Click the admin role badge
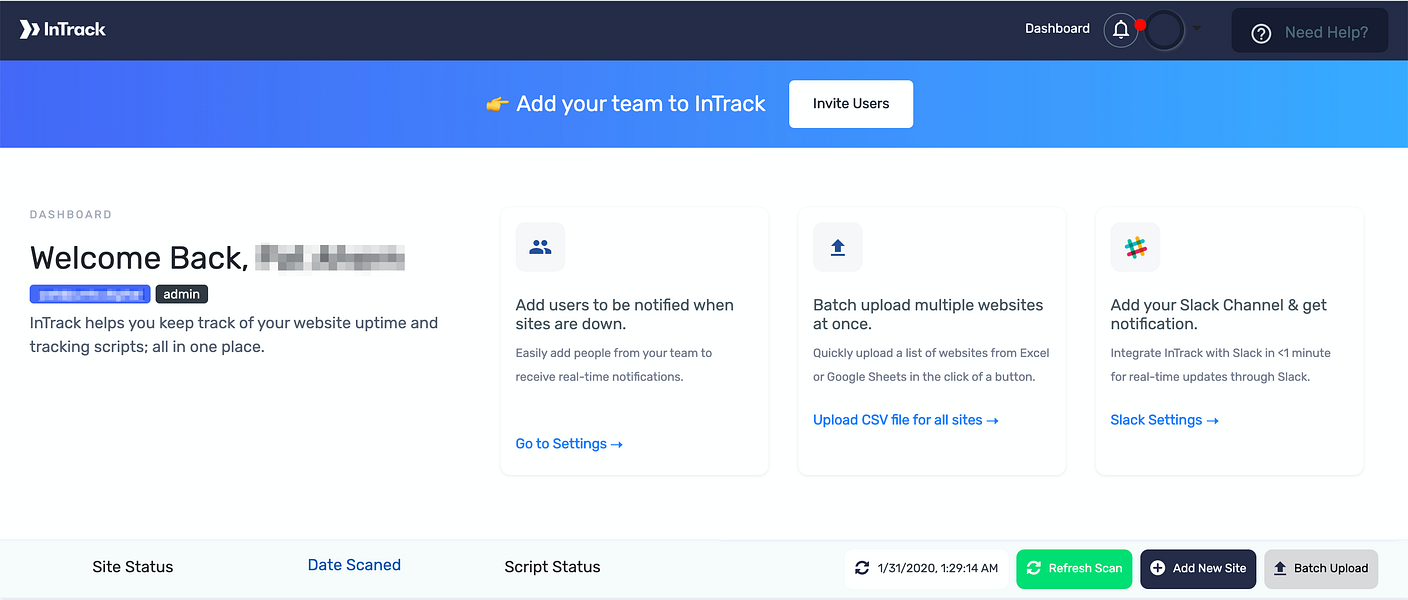The height and width of the screenshot is (600, 1408). pos(182,294)
